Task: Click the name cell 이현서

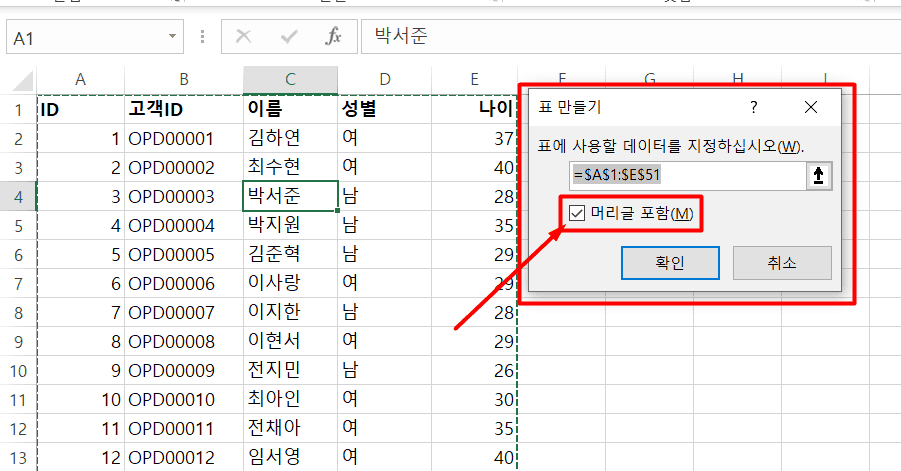Action: [x=290, y=341]
